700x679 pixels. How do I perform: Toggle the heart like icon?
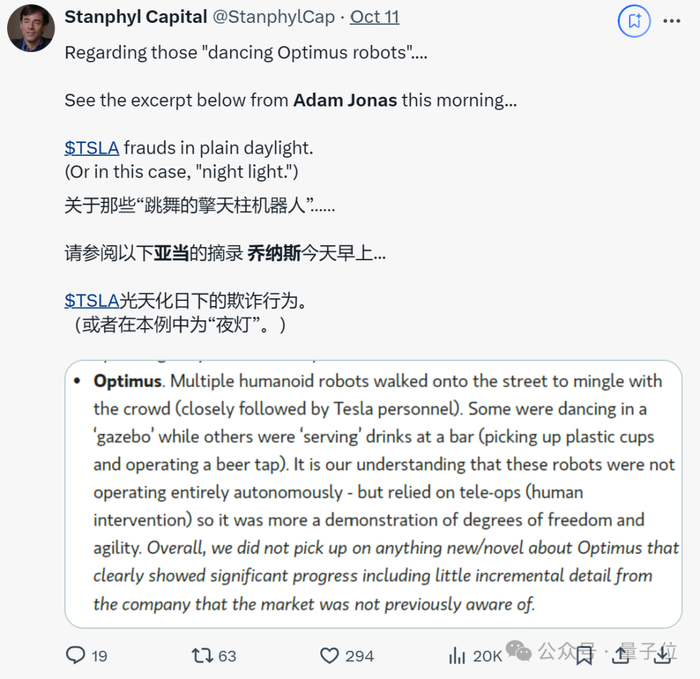click(x=330, y=655)
